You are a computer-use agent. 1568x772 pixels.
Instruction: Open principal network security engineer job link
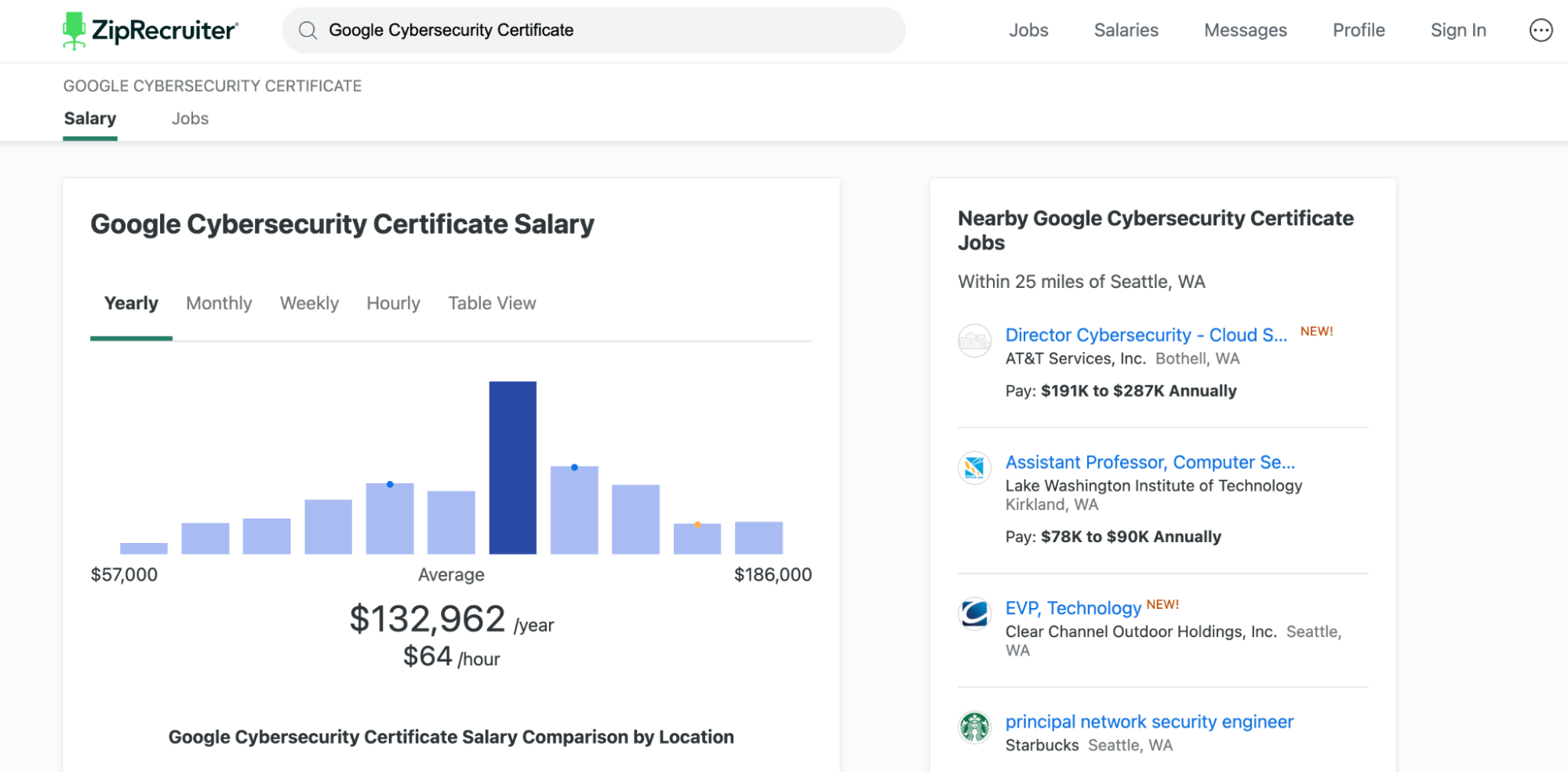pos(1149,722)
